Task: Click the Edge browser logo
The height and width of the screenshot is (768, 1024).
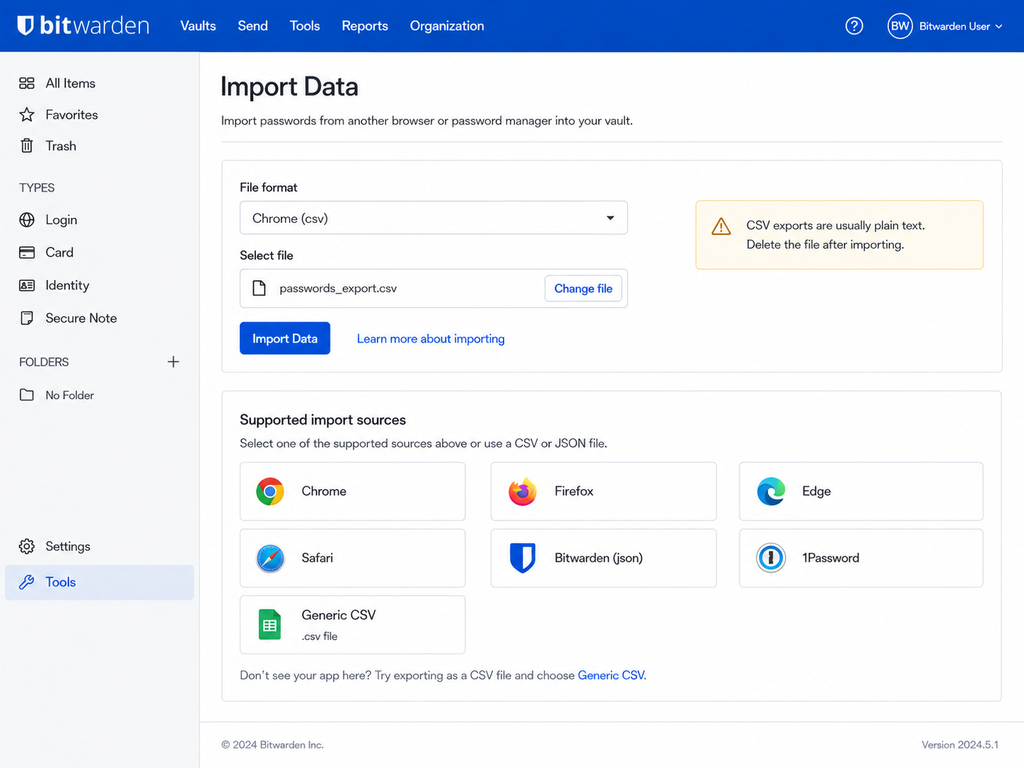Action: (771, 491)
